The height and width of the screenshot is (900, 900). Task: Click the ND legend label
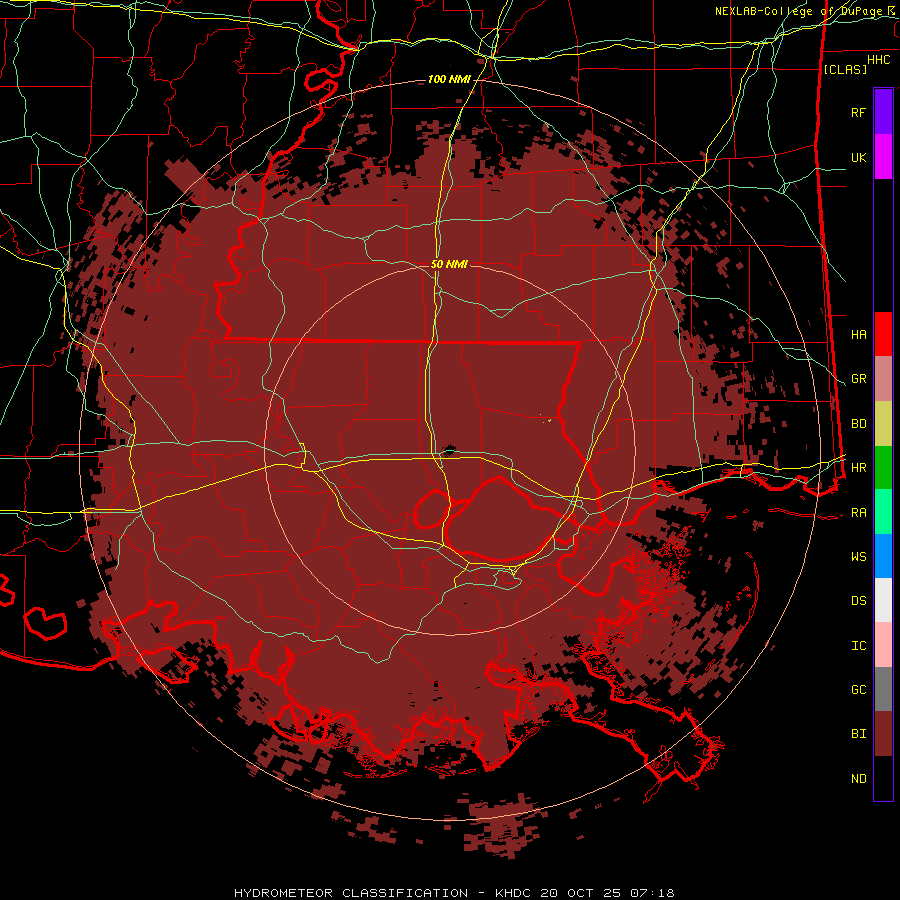858,779
